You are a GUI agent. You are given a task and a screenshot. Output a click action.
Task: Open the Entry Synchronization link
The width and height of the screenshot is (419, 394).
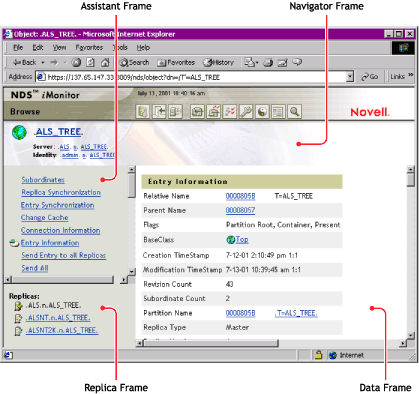(57, 205)
